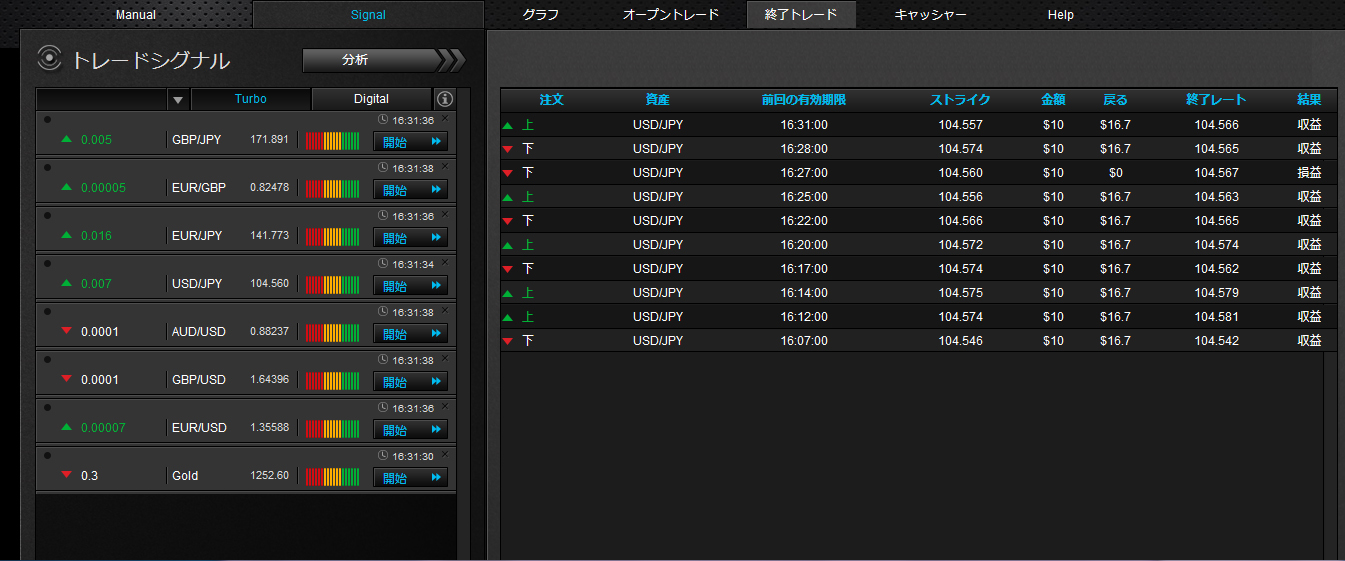The width and height of the screenshot is (1345, 561).
Task: Click the USD/JPY signal strength meter
Action: (x=332, y=284)
